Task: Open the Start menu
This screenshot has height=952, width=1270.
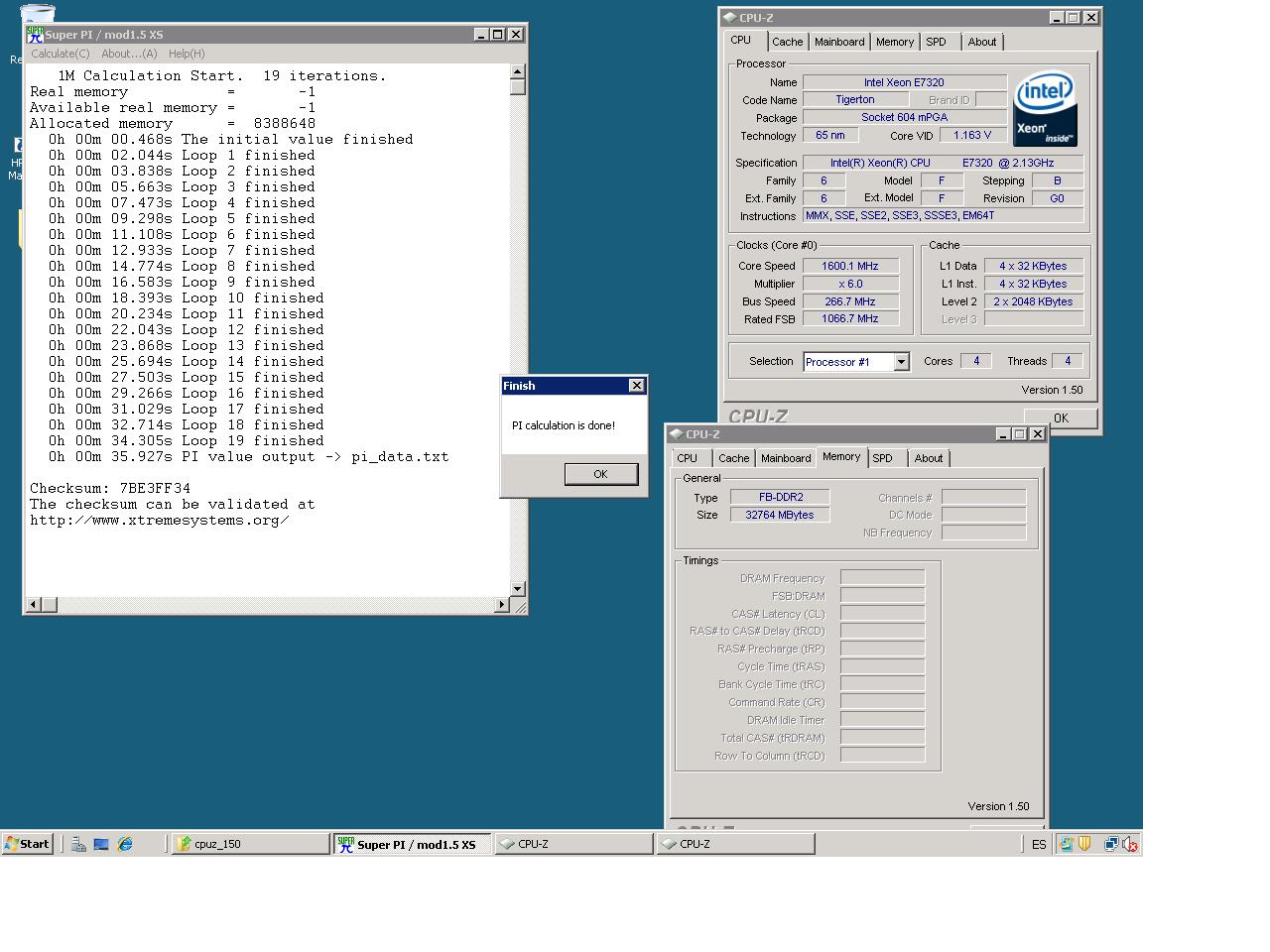Action: tap(27, 844)
